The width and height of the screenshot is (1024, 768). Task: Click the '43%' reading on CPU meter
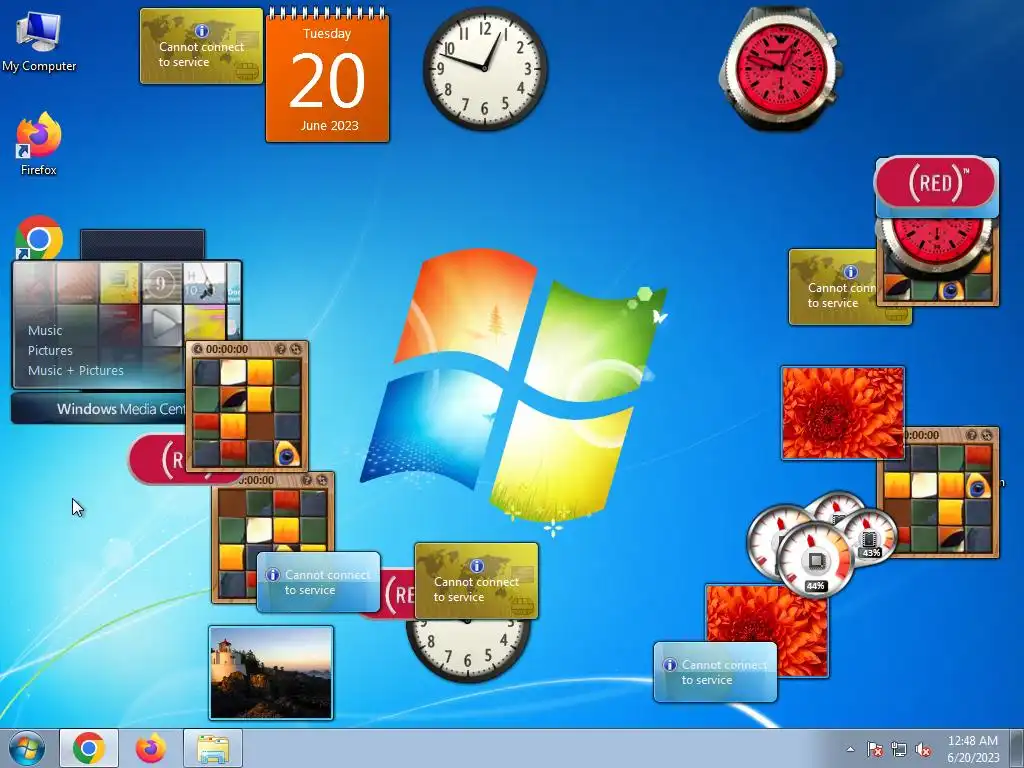(x=871, y=552)
